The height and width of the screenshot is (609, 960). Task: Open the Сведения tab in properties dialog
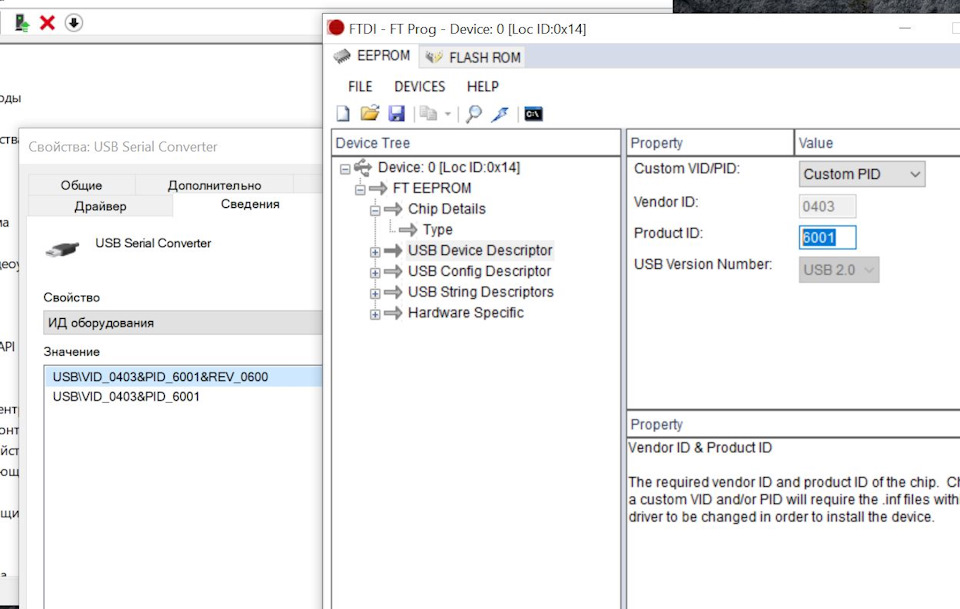coord(250,204)
